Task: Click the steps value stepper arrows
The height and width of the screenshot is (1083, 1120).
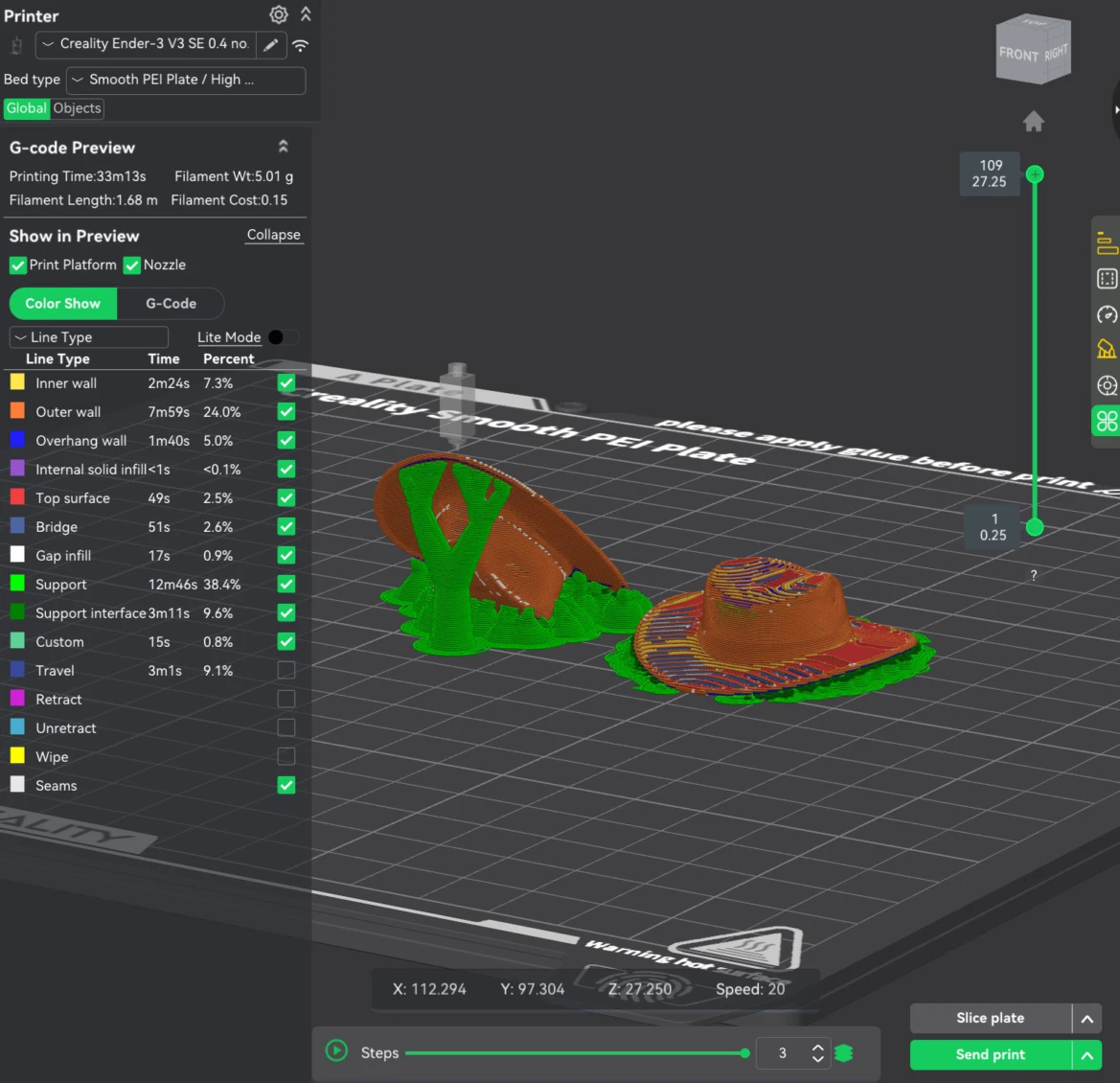Action: coord(818,1053)
